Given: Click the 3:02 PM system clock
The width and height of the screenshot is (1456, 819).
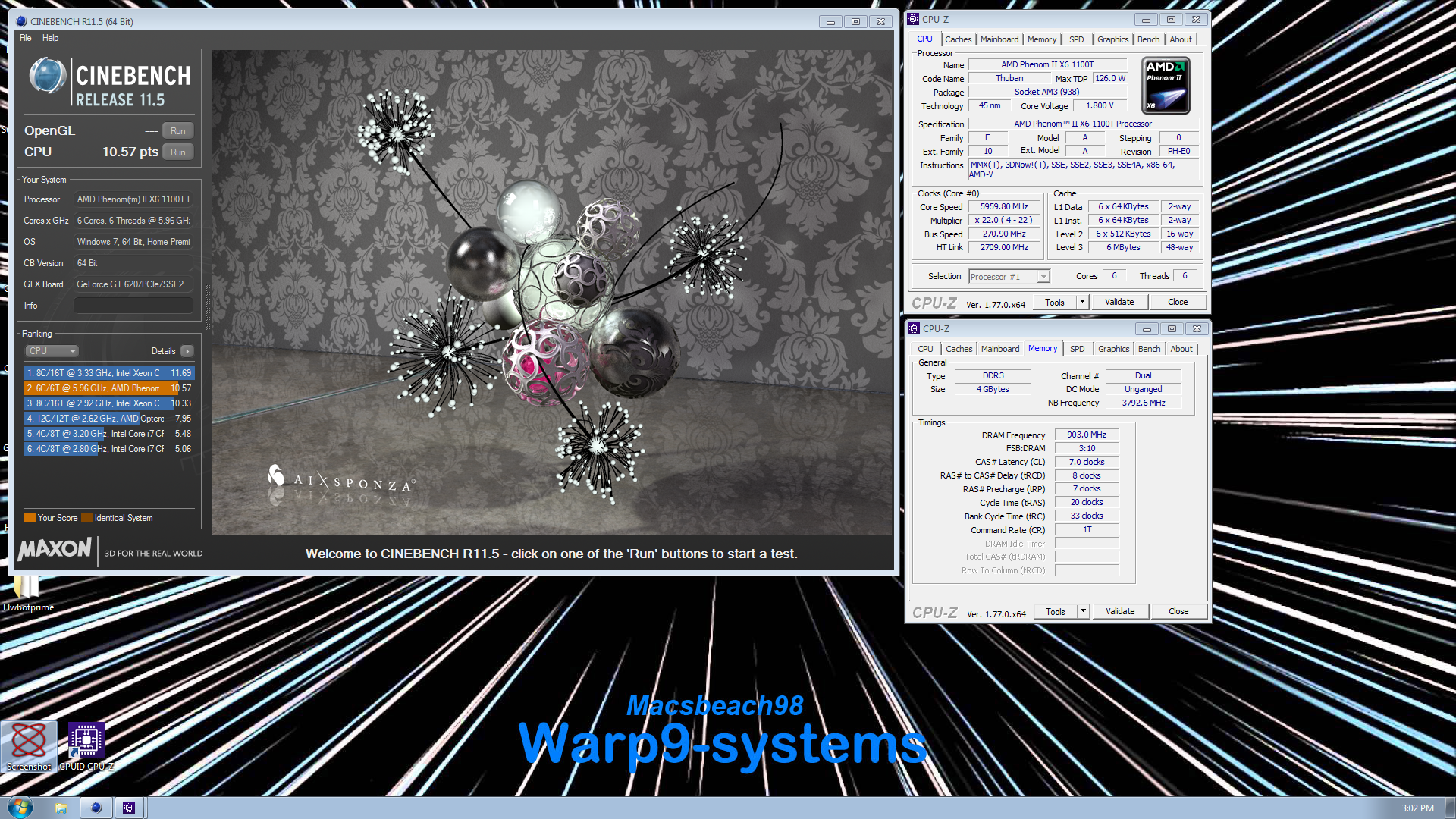Looking at the screenshot, I should (x=1417, y=808).
